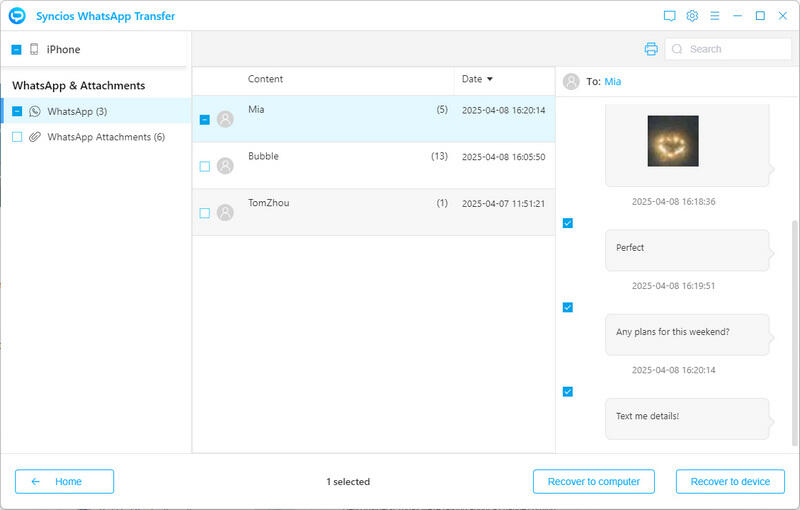Click the Content column header
The height and width of the screenshot is (510, 800).
pyautogui.click(x=265, y=79)
